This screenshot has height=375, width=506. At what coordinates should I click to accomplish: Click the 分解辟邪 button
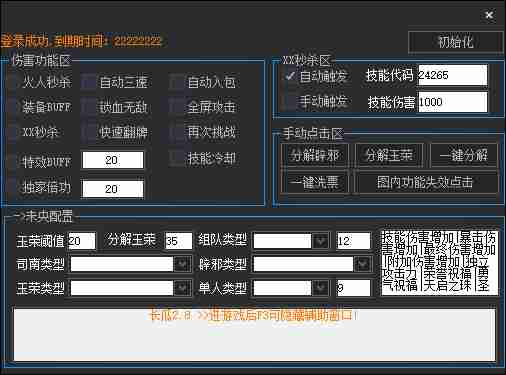(x=315, y=155)
